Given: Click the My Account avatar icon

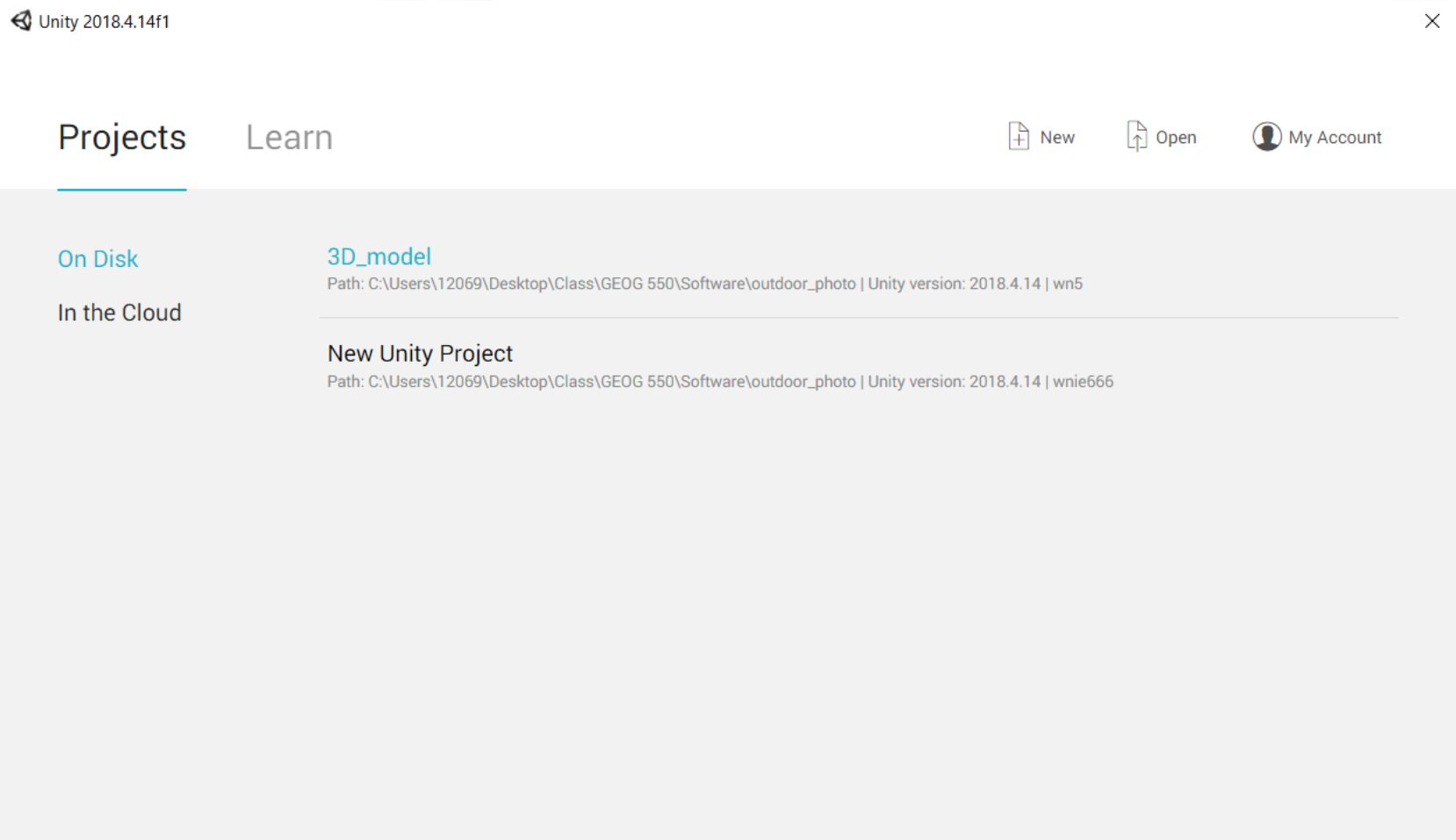Looking at the screenshot, I should pyautogui.click(x=1266, y=137).
